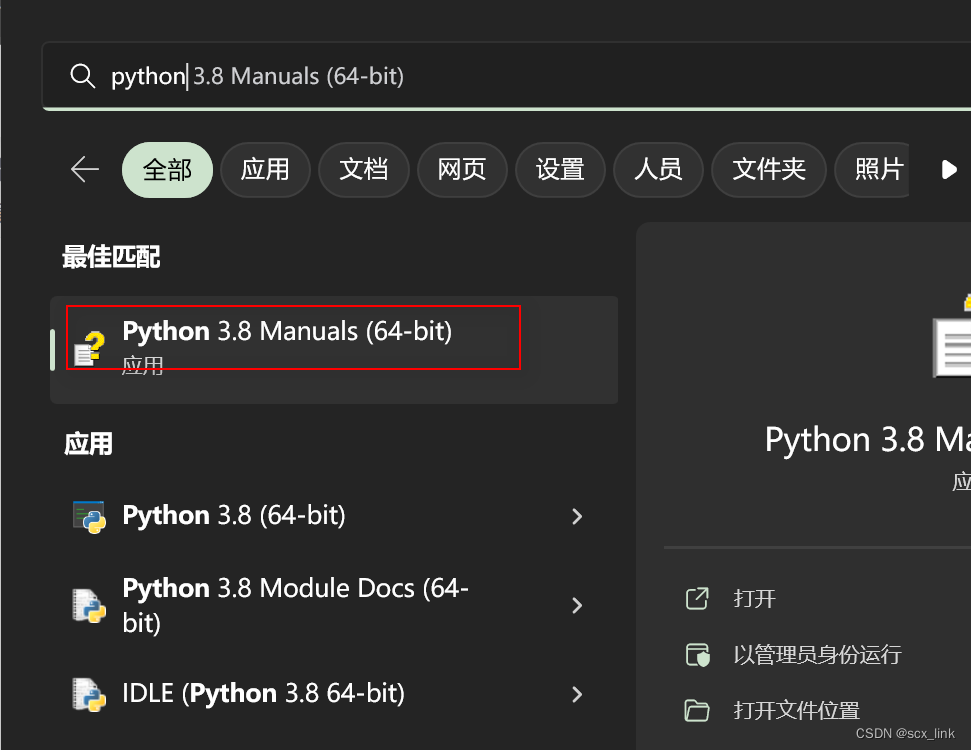Click the Python 3.8 (64-bit) console icon

pyautogui.click(x=89, y=517)
